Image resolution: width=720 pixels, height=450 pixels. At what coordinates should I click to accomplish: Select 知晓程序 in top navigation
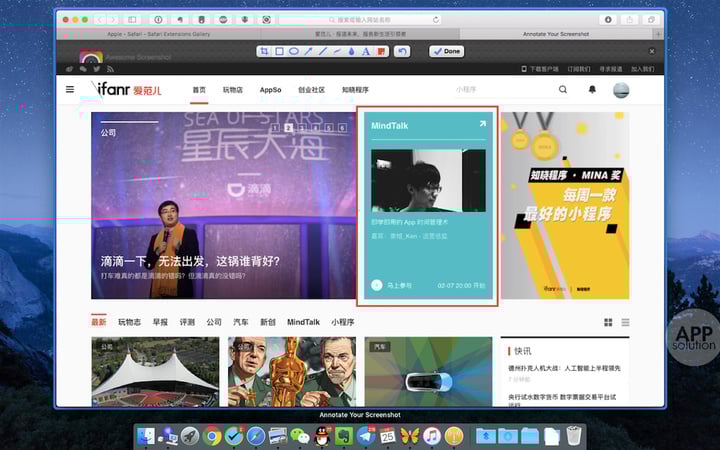click(x=355, y=90)
